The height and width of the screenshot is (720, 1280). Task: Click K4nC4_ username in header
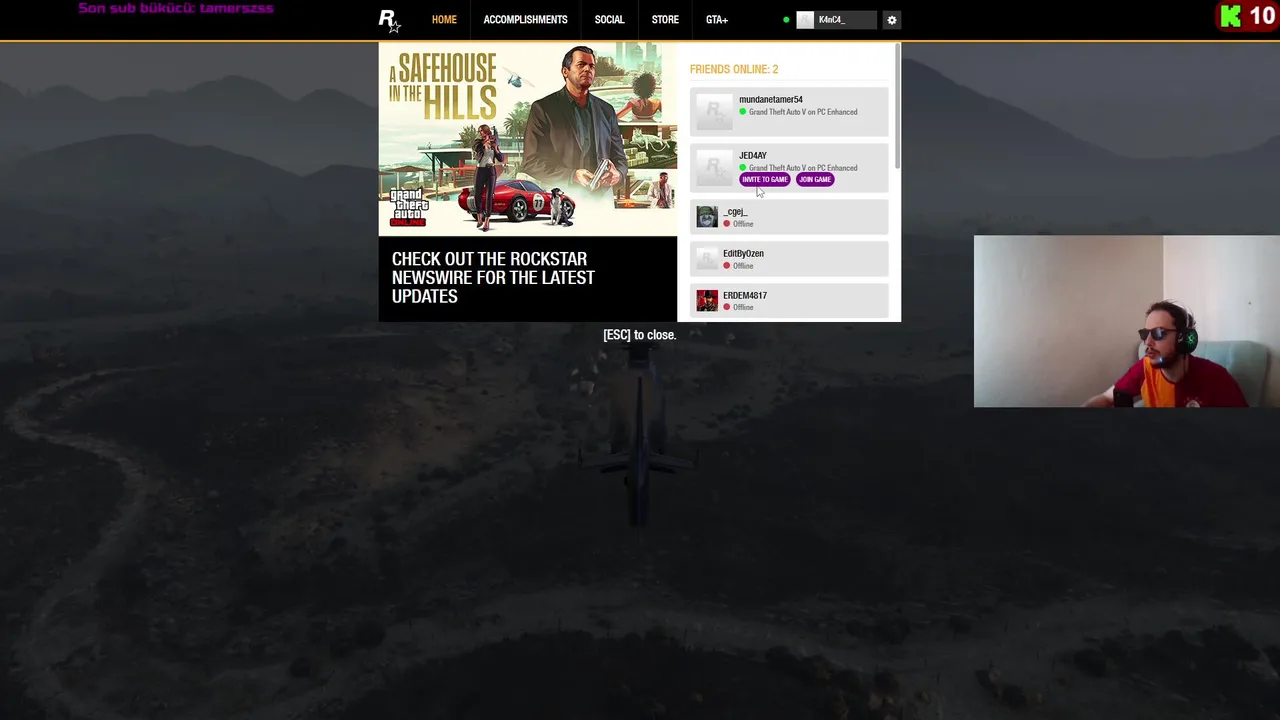[x=832, y=20]
